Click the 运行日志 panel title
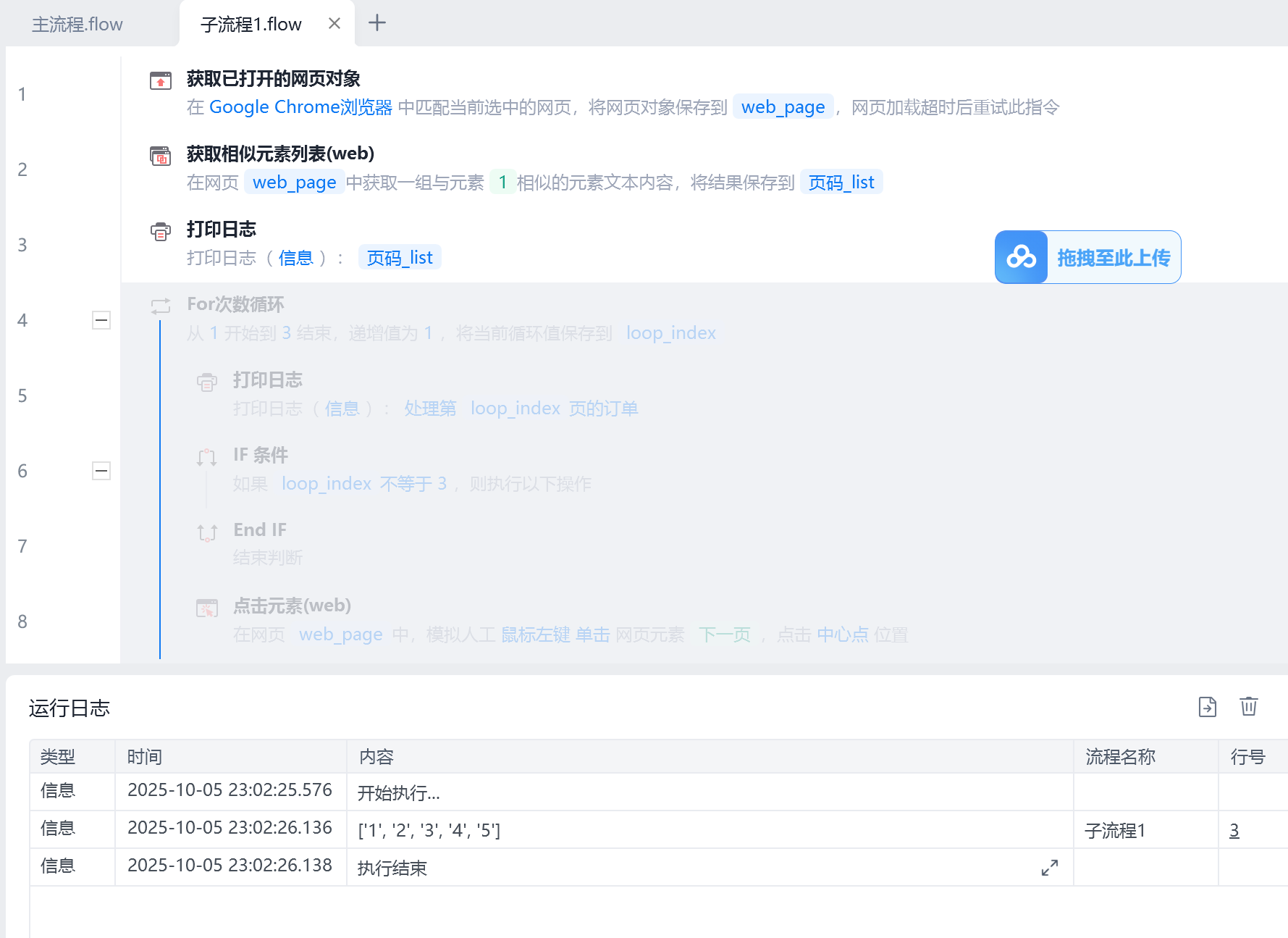Screen dimensions: 1288x938 point(70,708)
